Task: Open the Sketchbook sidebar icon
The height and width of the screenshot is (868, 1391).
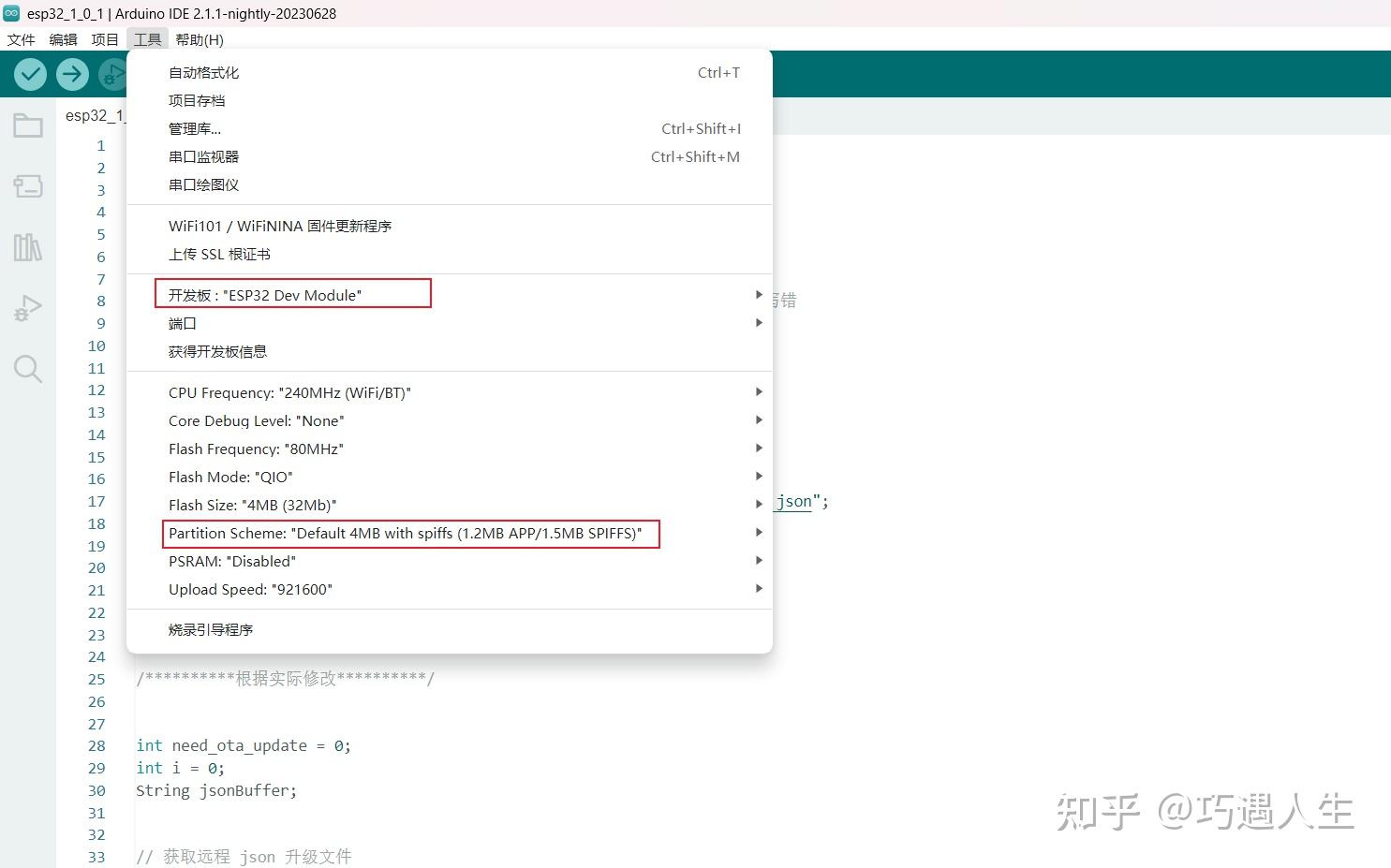Action: pyautogui.click(x=28, y=125)
